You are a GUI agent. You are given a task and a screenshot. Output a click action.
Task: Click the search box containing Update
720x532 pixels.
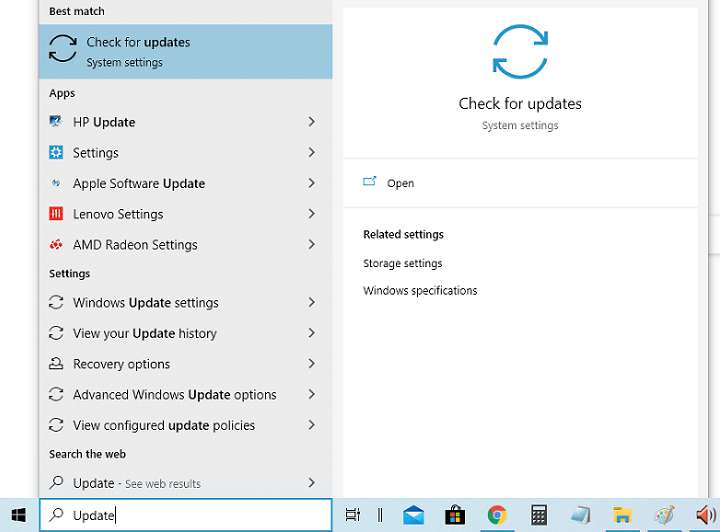coord(186,515)
